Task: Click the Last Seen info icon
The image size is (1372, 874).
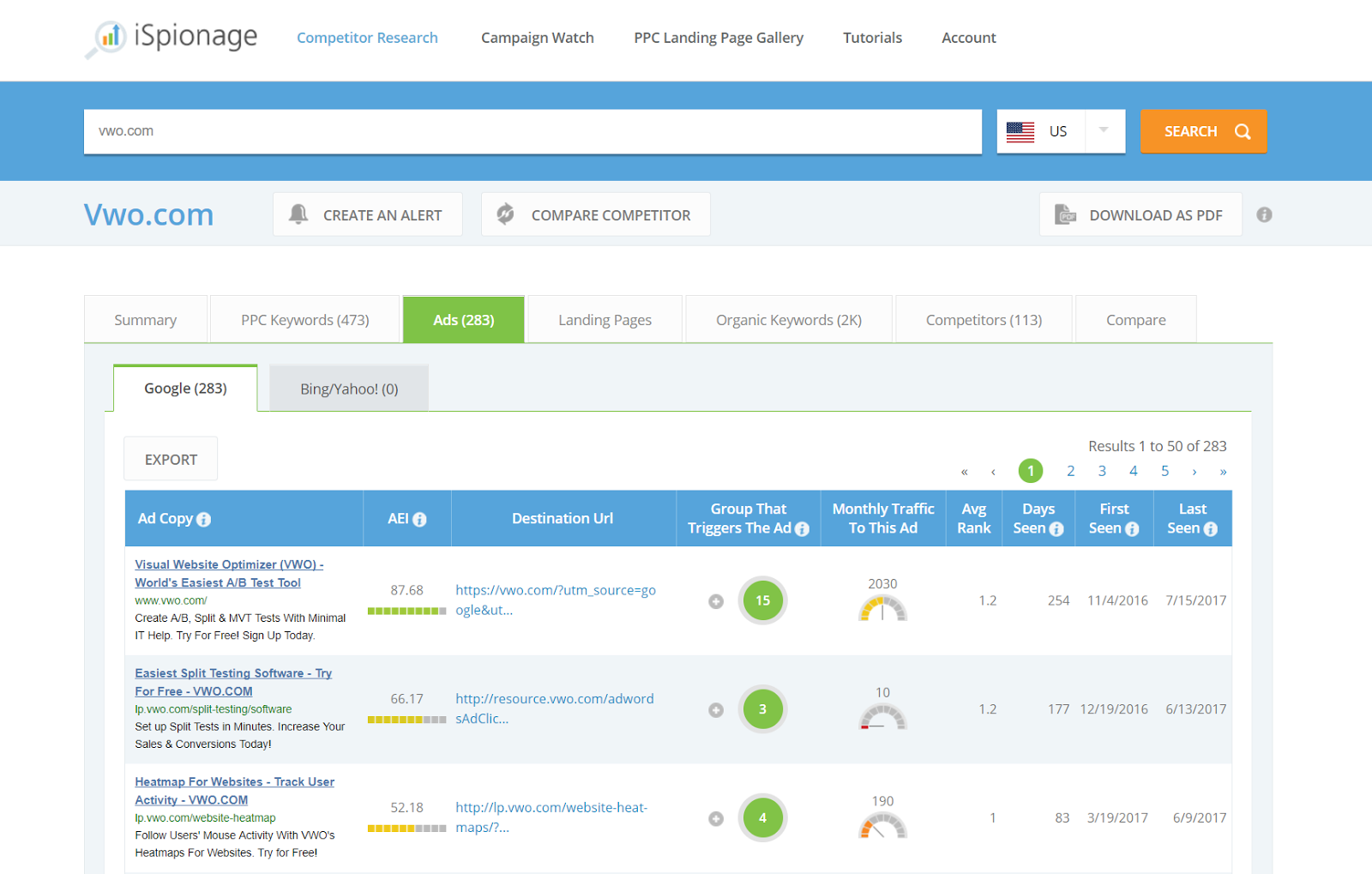Action: (1211, 529)
